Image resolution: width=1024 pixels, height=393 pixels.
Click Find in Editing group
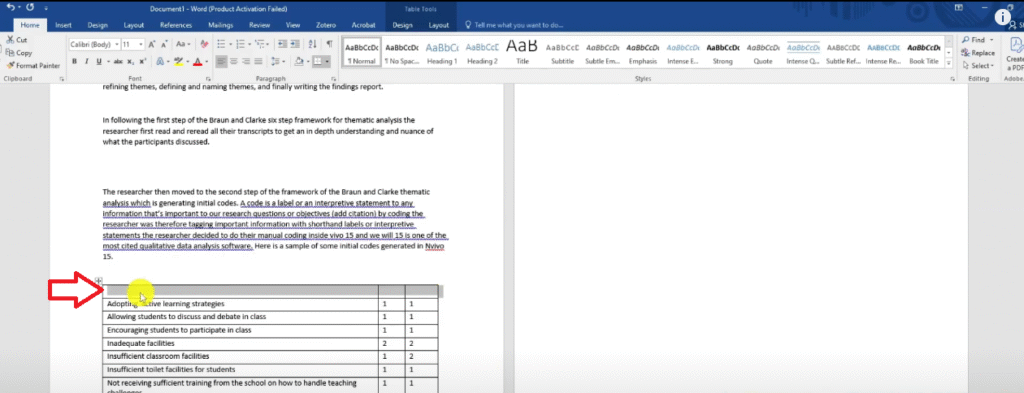coord(974,40)
